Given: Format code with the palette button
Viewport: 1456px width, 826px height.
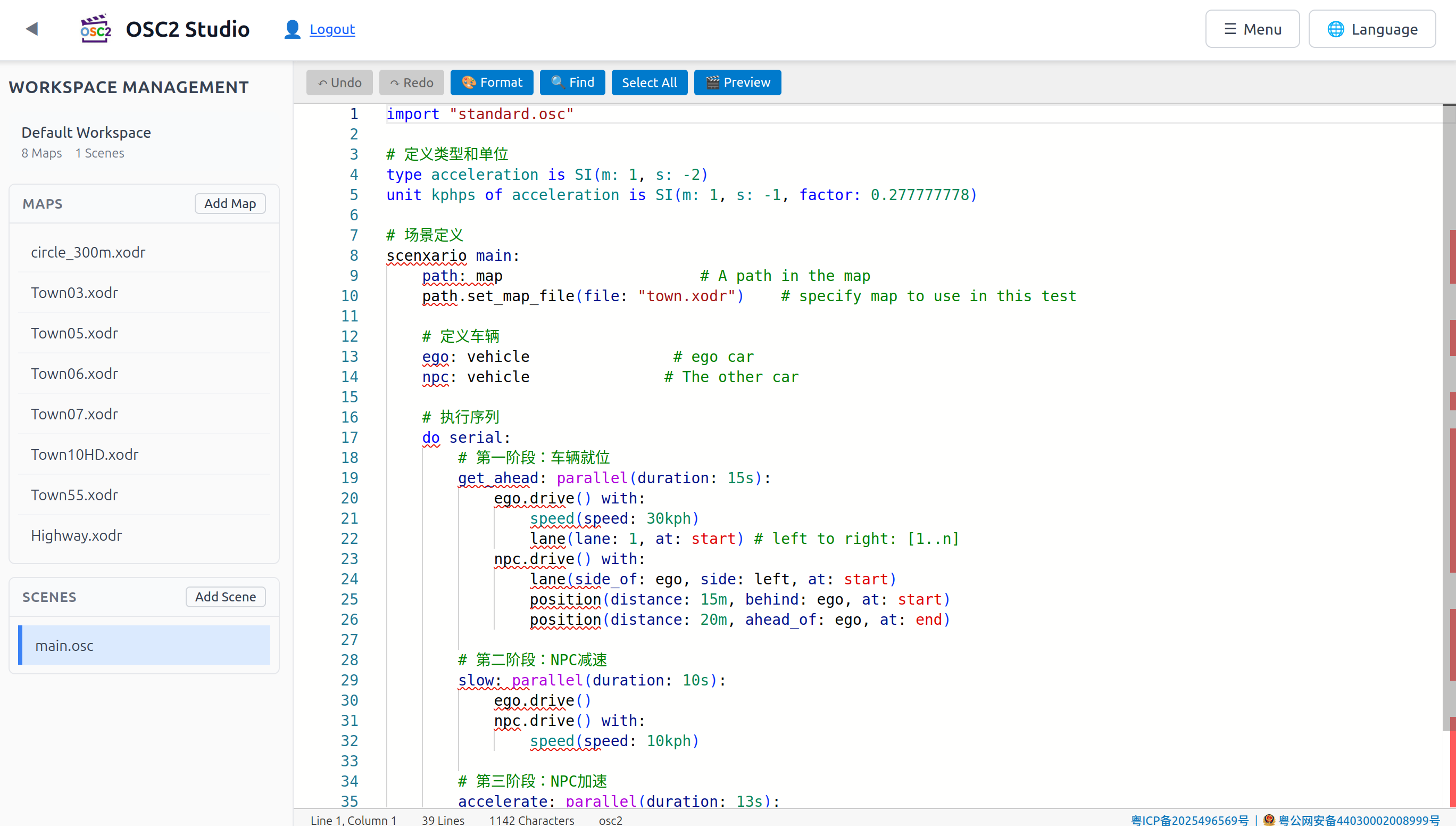Looking at the screenshot, I should tap(492, 82).
